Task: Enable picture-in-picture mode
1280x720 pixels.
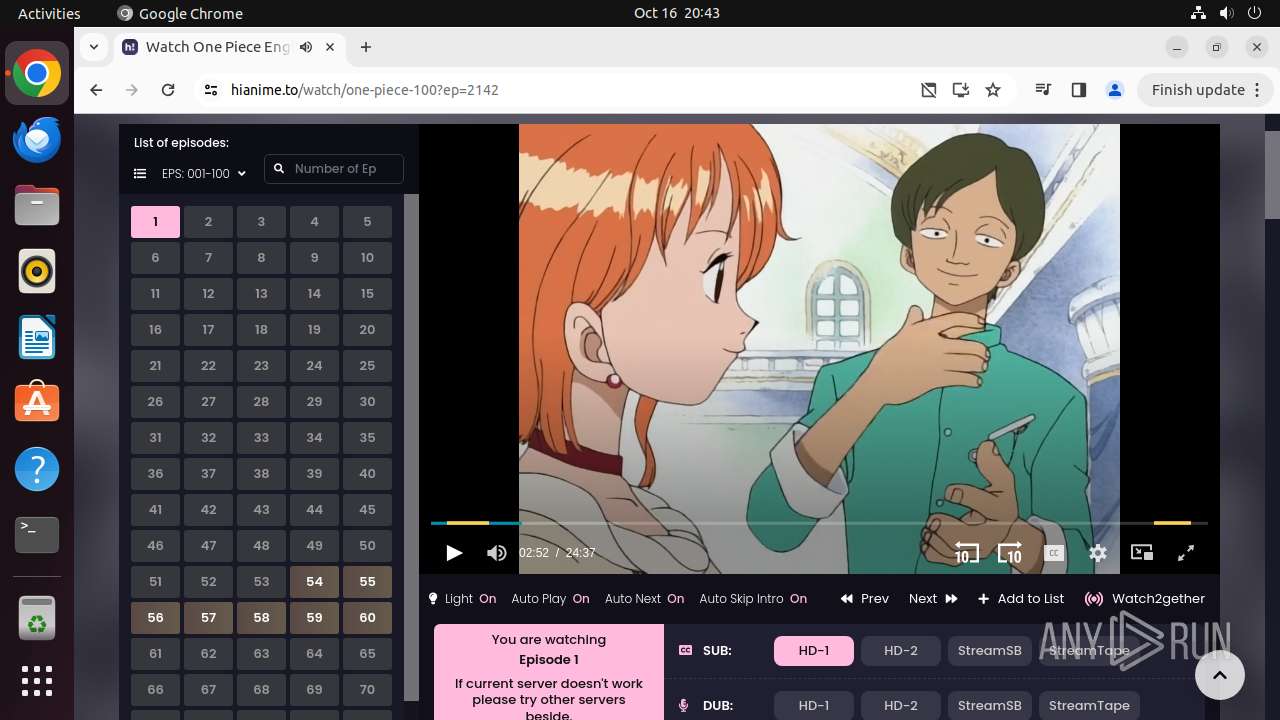Action: click(x=1142, y=552)
